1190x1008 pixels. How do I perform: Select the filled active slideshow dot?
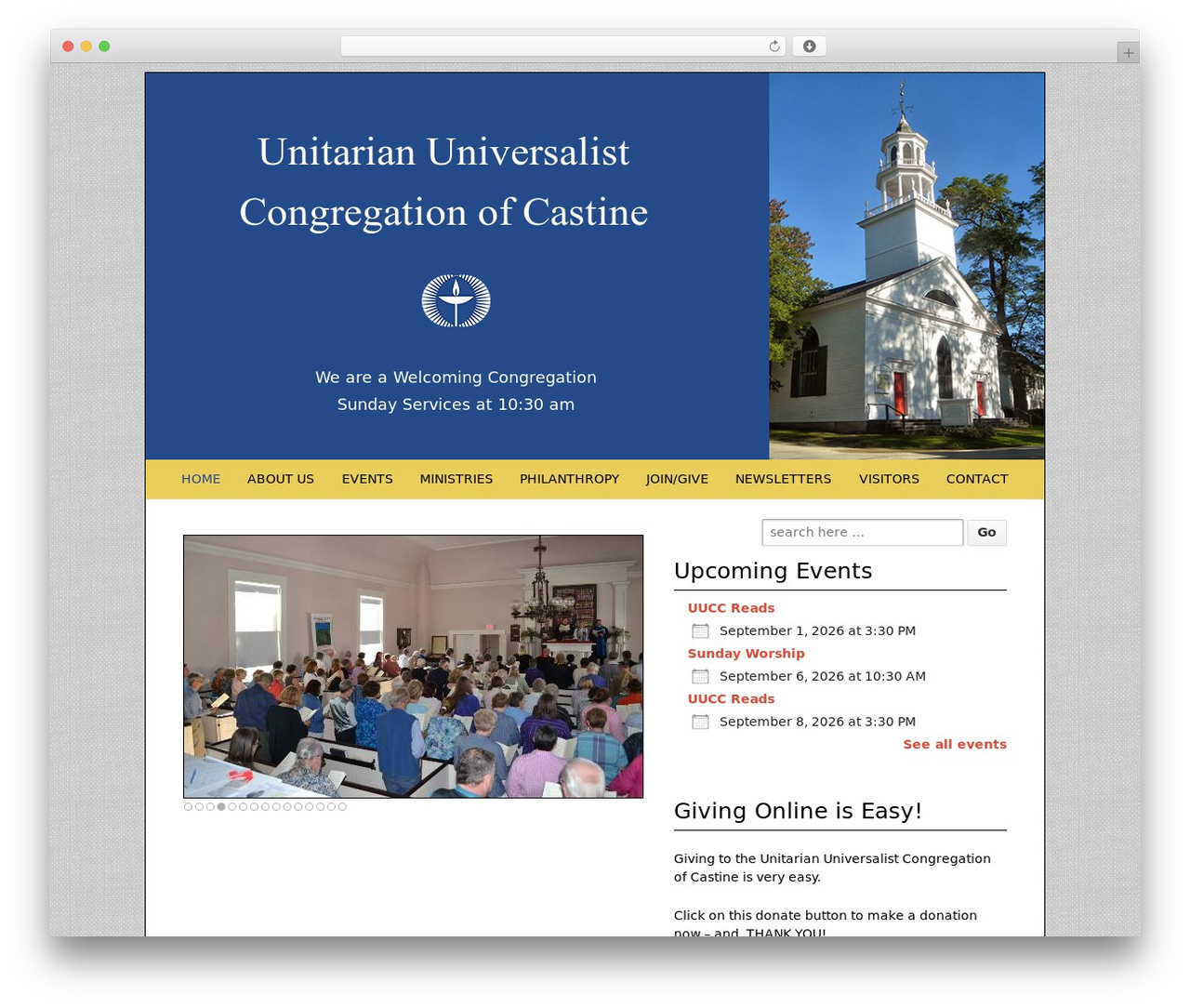click(x=221, y=807)
